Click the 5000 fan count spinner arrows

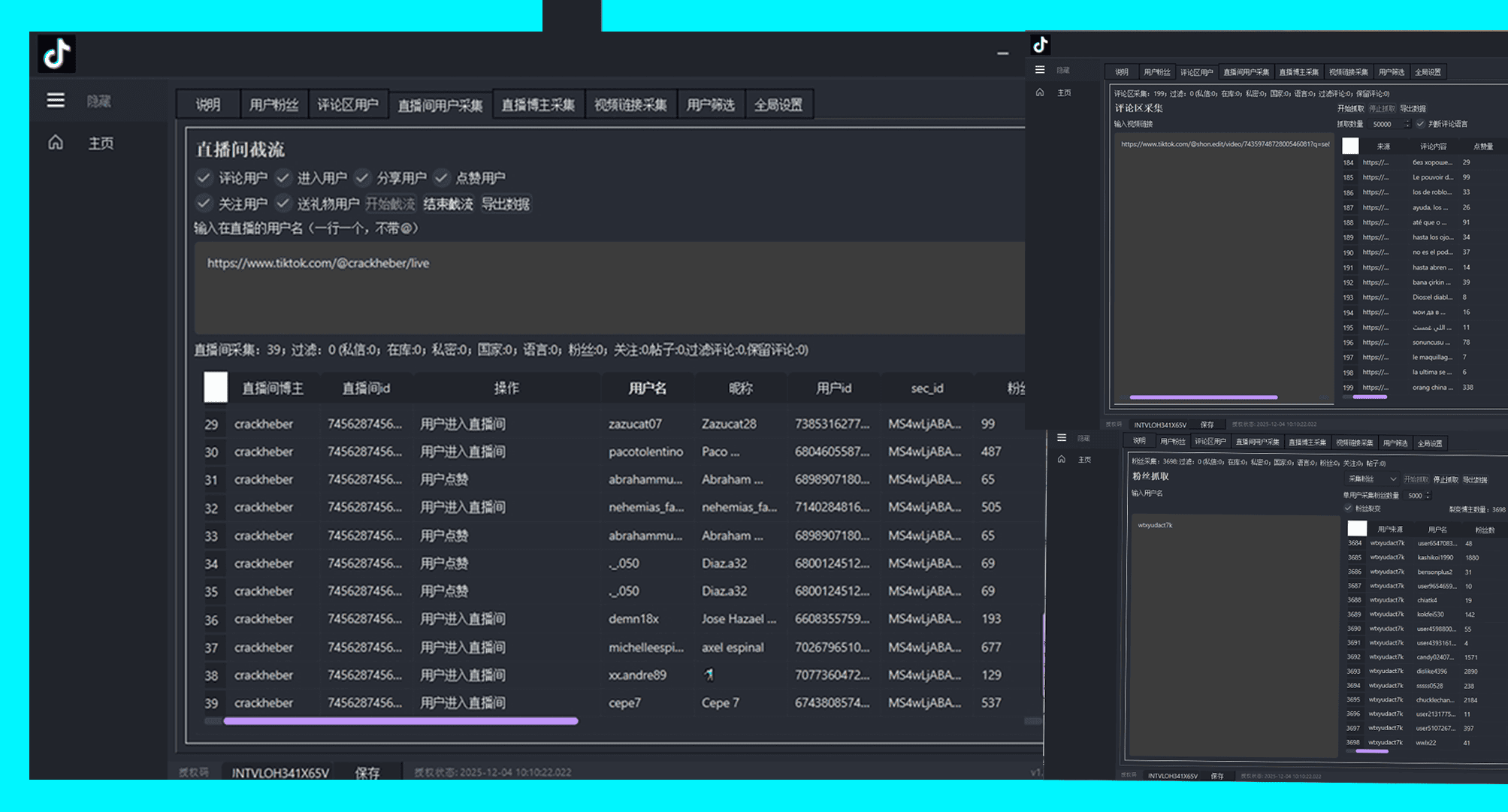(1428, 495)
